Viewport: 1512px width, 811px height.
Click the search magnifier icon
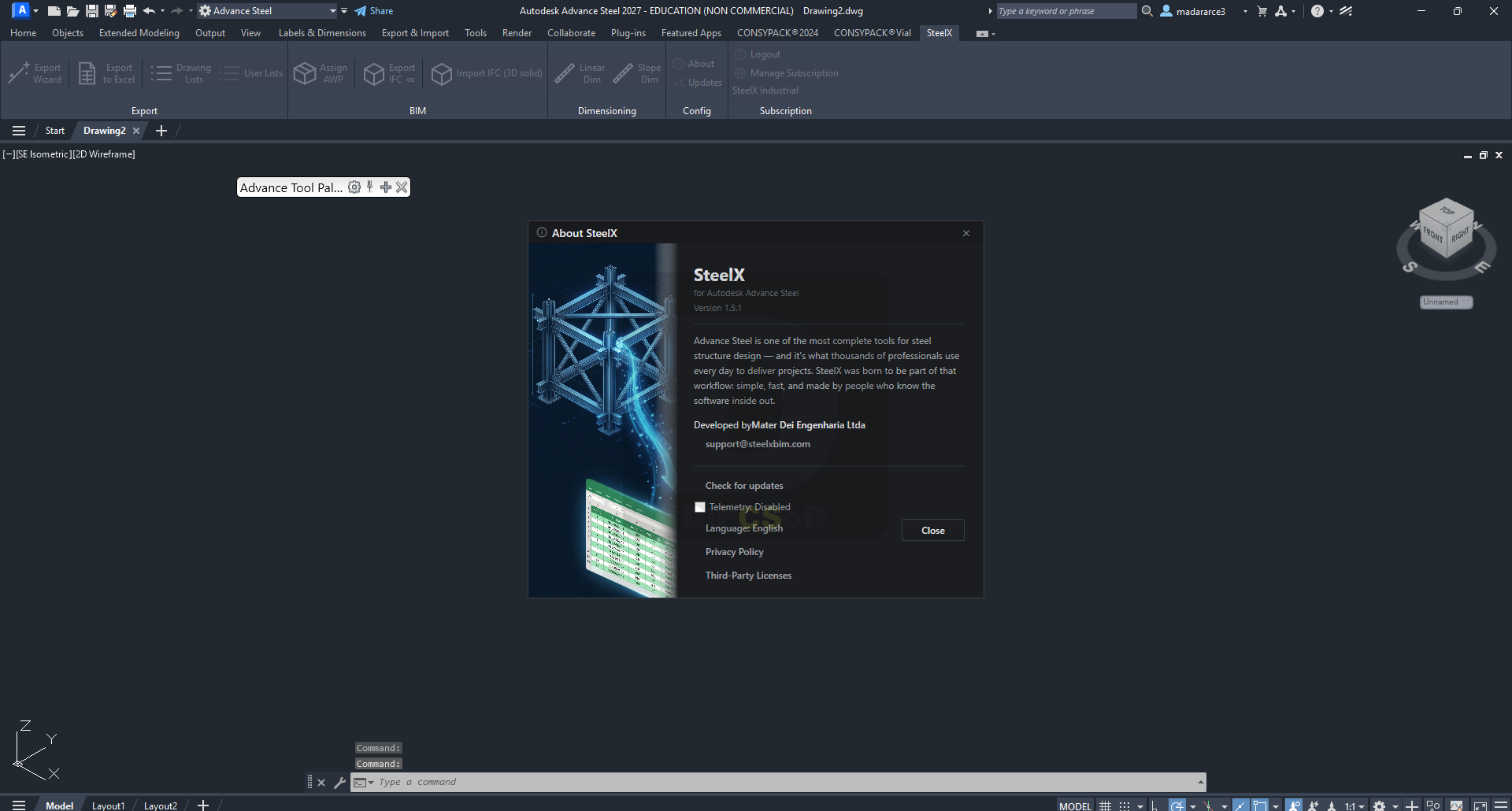tap(1147, 11)
